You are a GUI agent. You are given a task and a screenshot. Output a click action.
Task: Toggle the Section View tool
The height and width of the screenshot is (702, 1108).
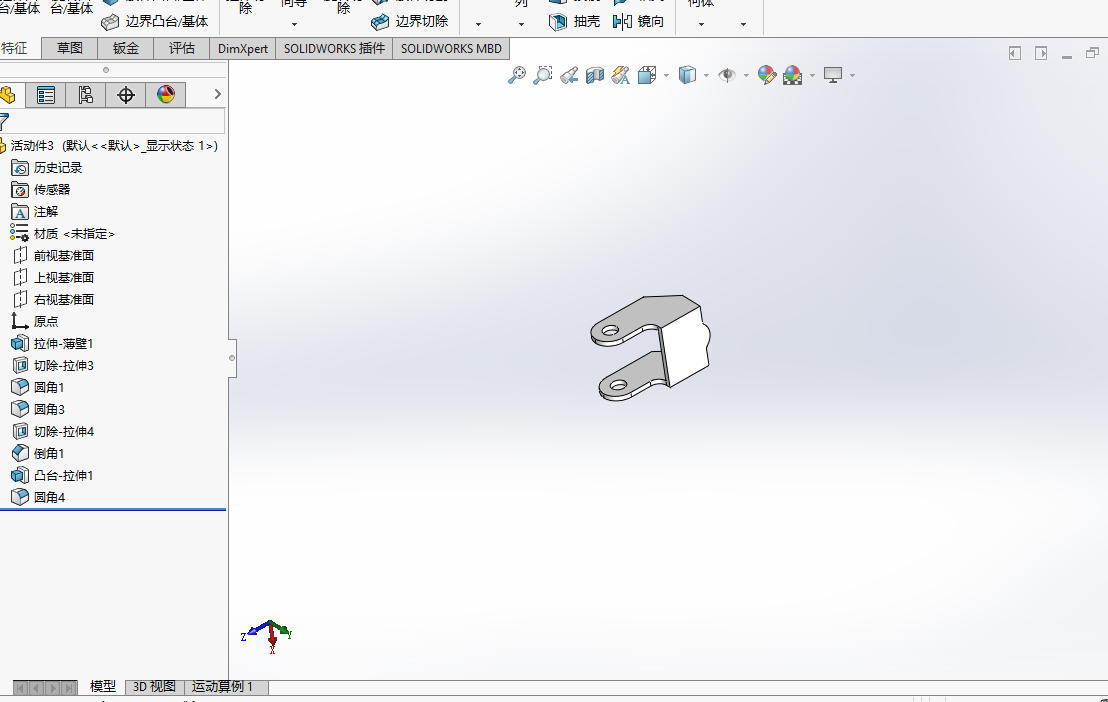pos(595,75)
